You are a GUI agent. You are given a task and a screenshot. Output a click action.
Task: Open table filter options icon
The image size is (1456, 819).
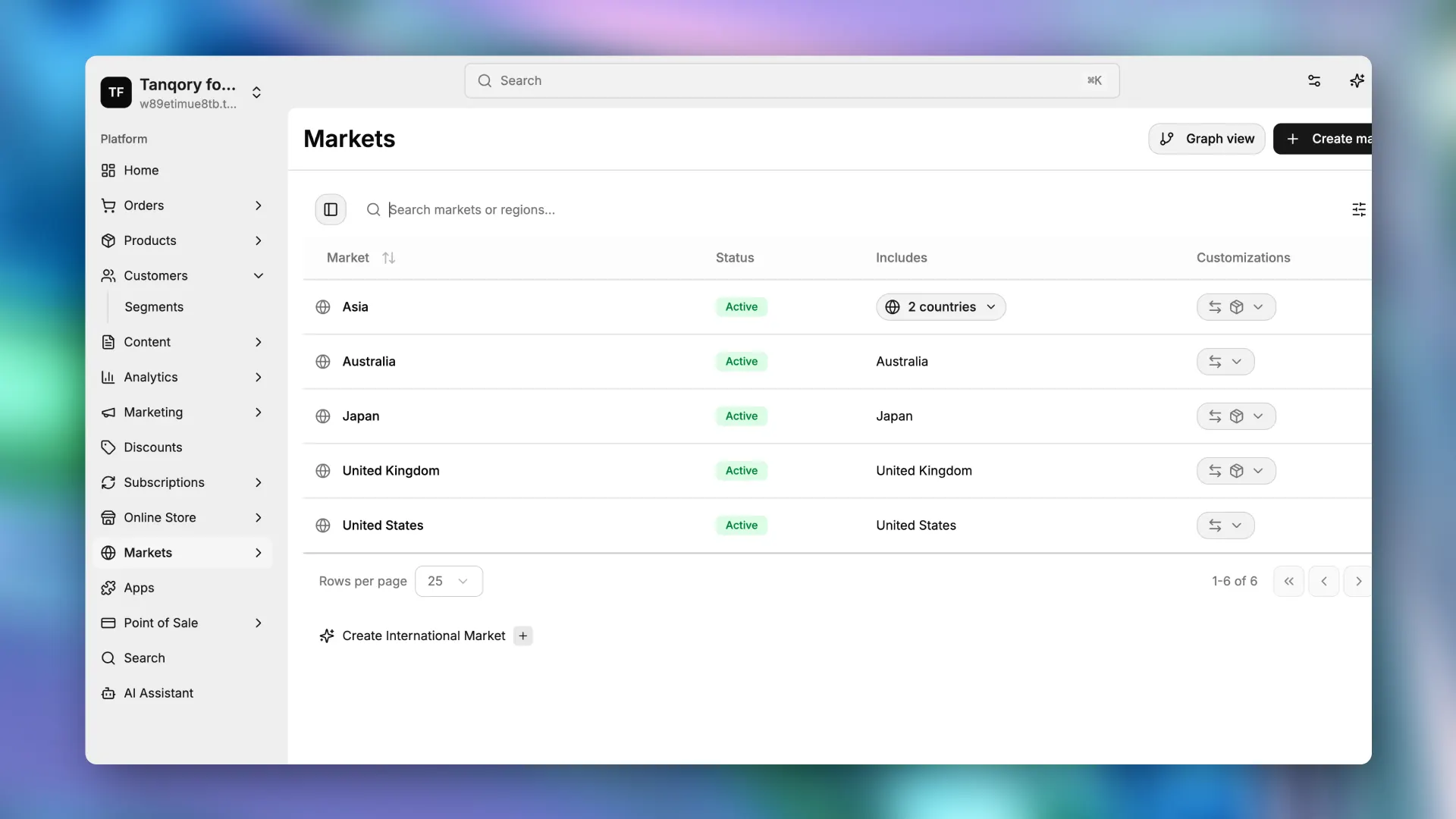[x=1358, y=209]
